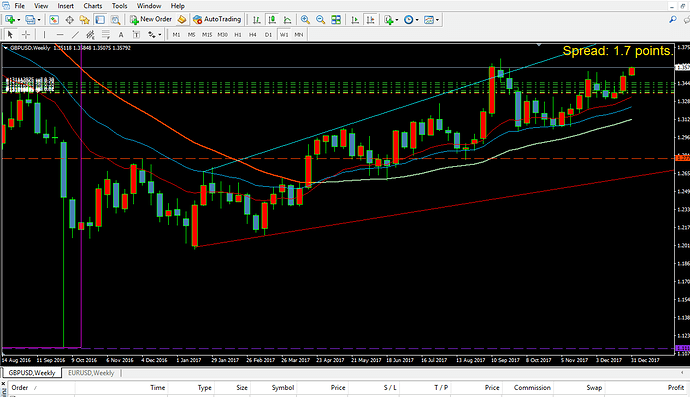
Task: Set timeframe to M5
Action: coord(191,34)
